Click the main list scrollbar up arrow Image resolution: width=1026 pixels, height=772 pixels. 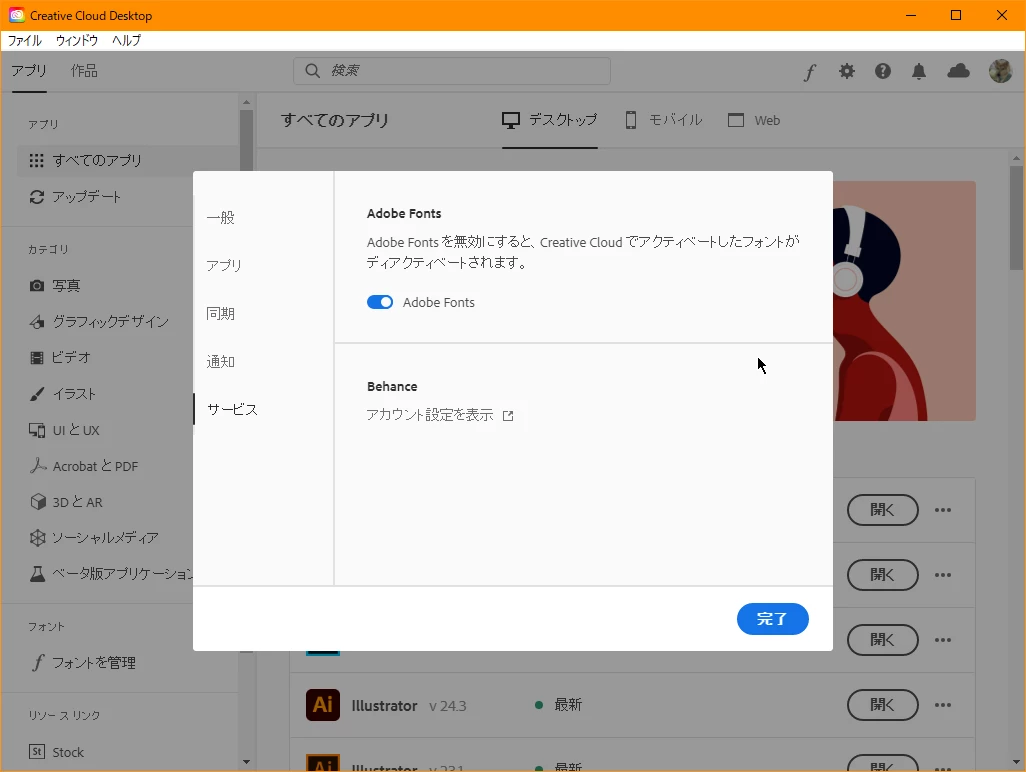coord(1016,158)
